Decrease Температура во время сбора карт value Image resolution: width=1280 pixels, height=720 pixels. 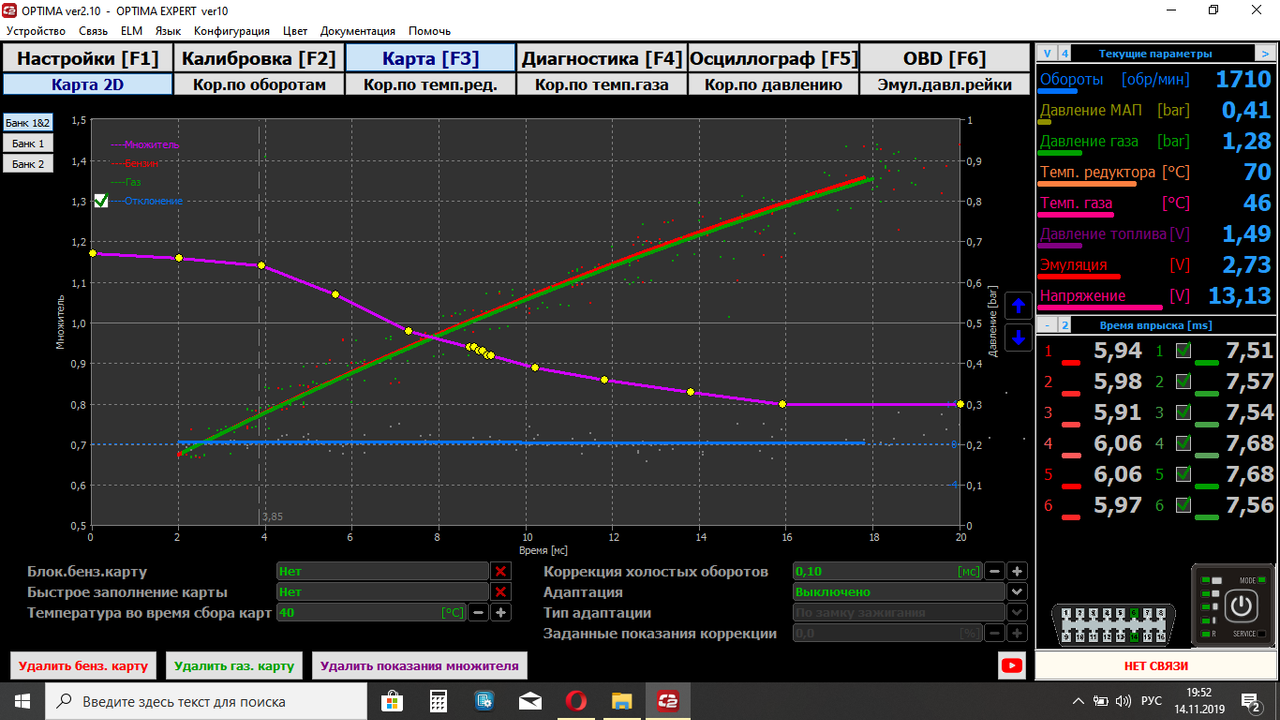click(x=479, y=612)
